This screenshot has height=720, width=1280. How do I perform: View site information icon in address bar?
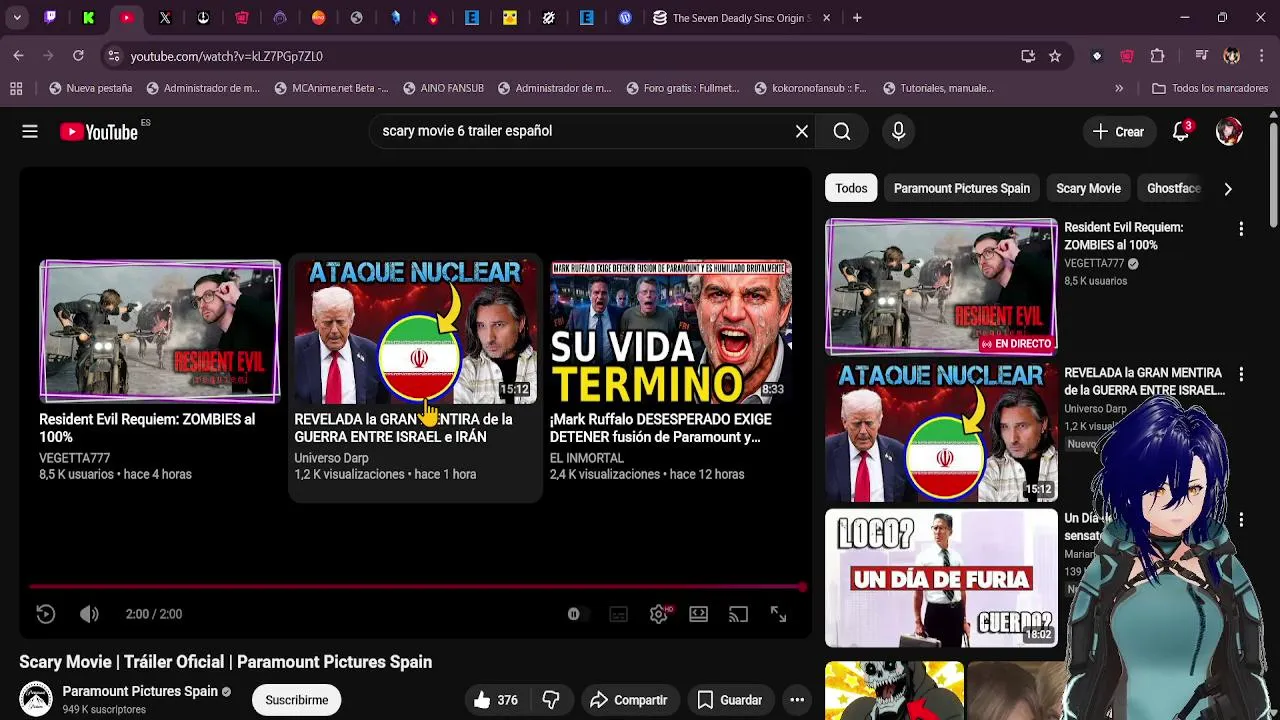coord(113,56)
